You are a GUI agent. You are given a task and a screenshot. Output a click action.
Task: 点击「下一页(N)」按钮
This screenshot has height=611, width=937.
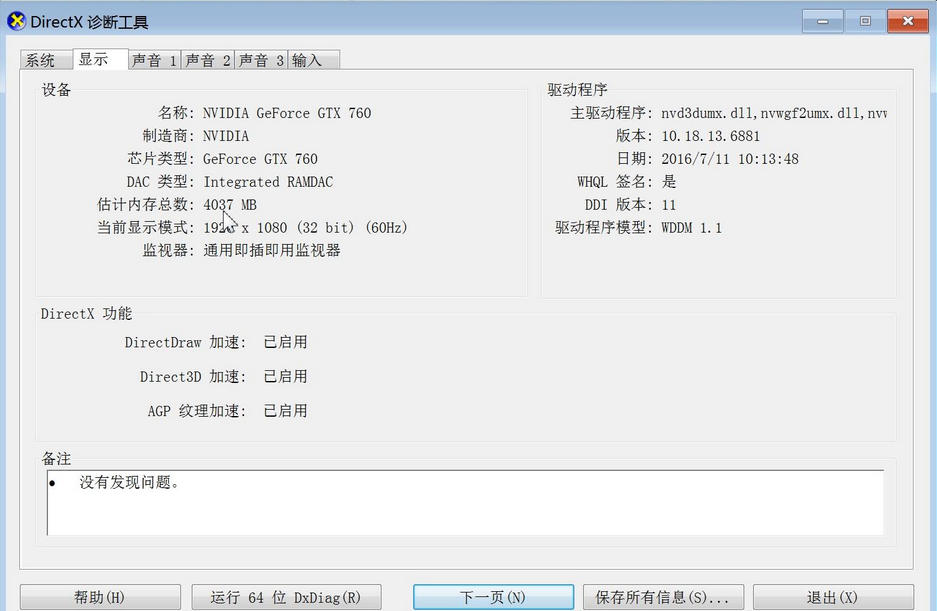493,596
